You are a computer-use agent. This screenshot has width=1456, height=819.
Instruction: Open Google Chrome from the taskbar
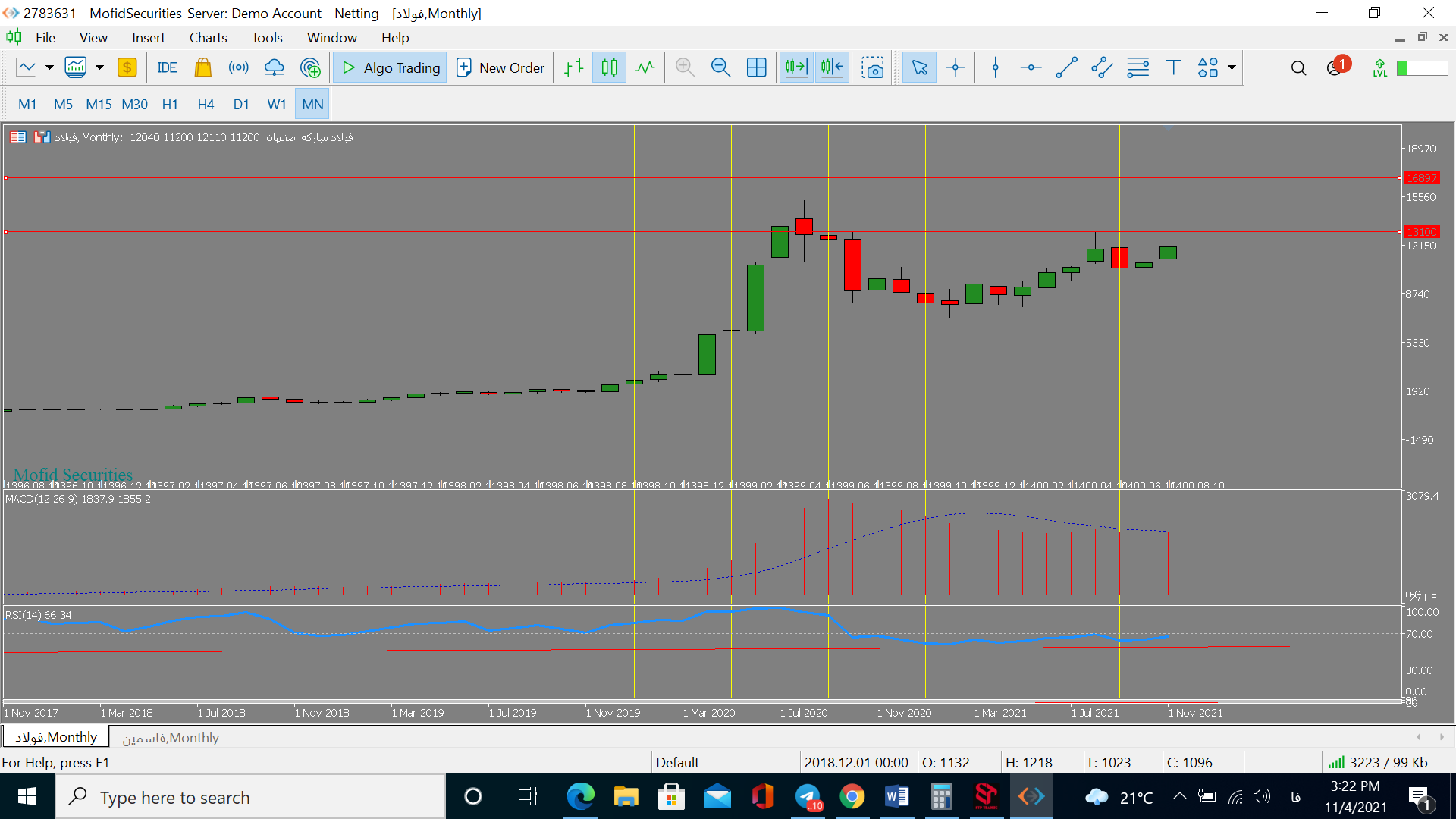(x=852, y=797)
